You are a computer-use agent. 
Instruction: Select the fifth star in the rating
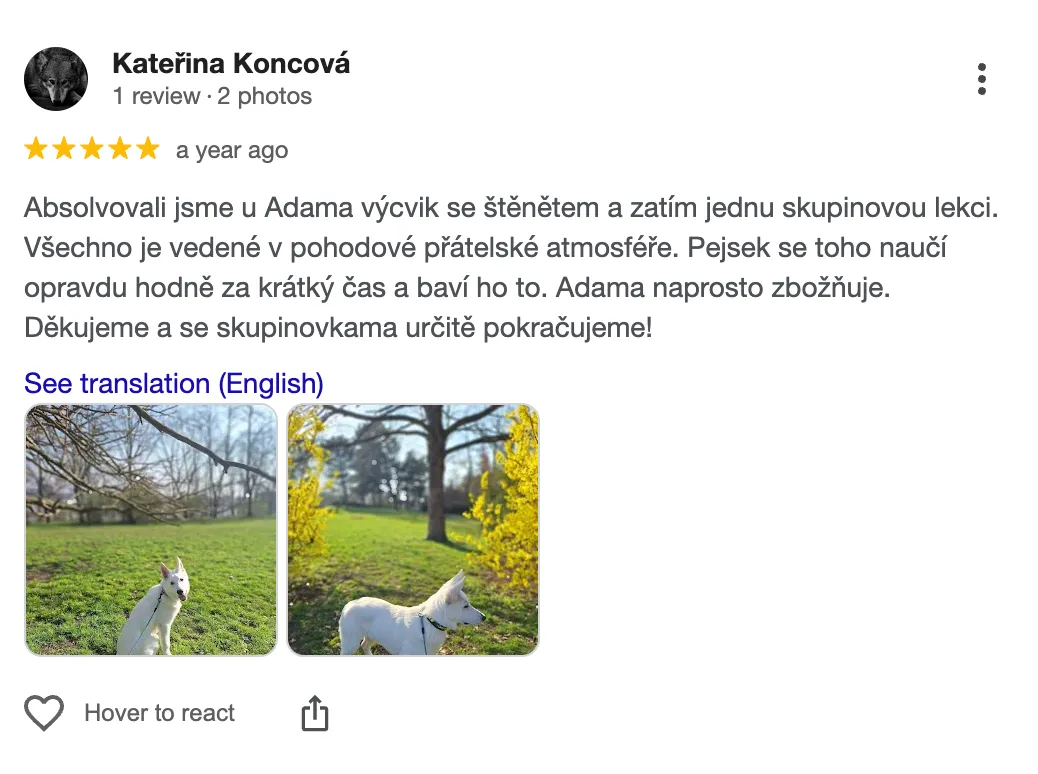(x=147, y=148)
